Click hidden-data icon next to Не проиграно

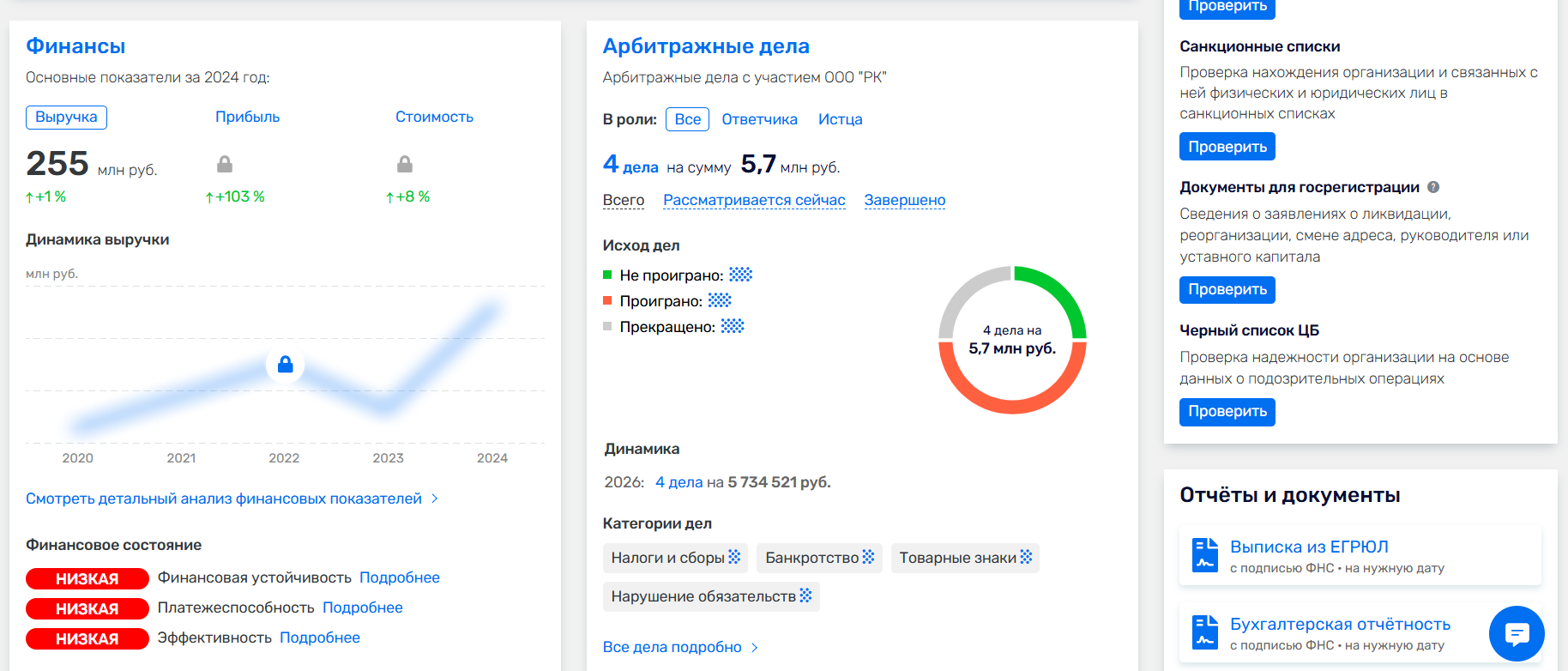[741, 275]
